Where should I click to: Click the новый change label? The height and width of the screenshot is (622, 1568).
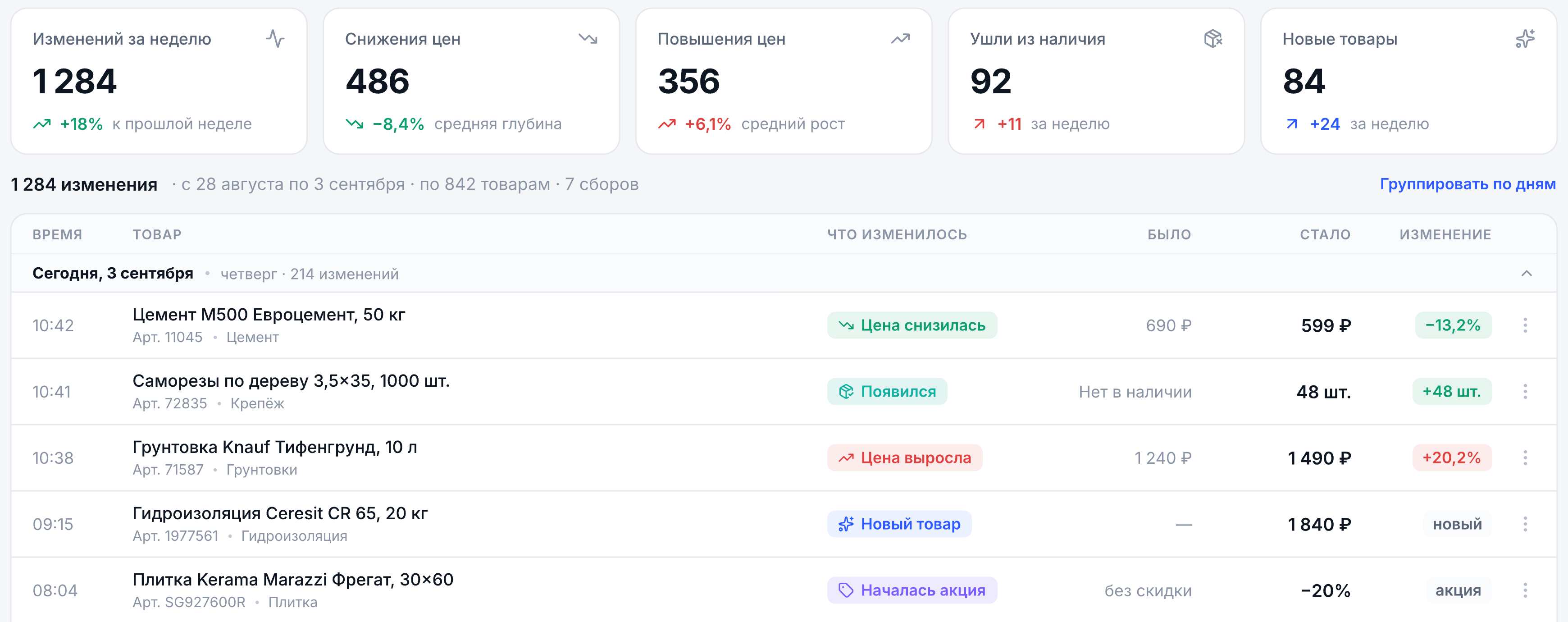pyautogui.click(x=1457, y=524)
